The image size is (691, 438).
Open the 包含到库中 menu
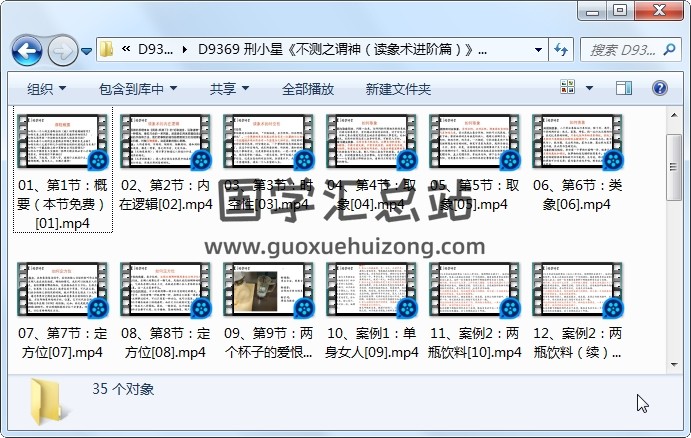(x=138, y=89)
